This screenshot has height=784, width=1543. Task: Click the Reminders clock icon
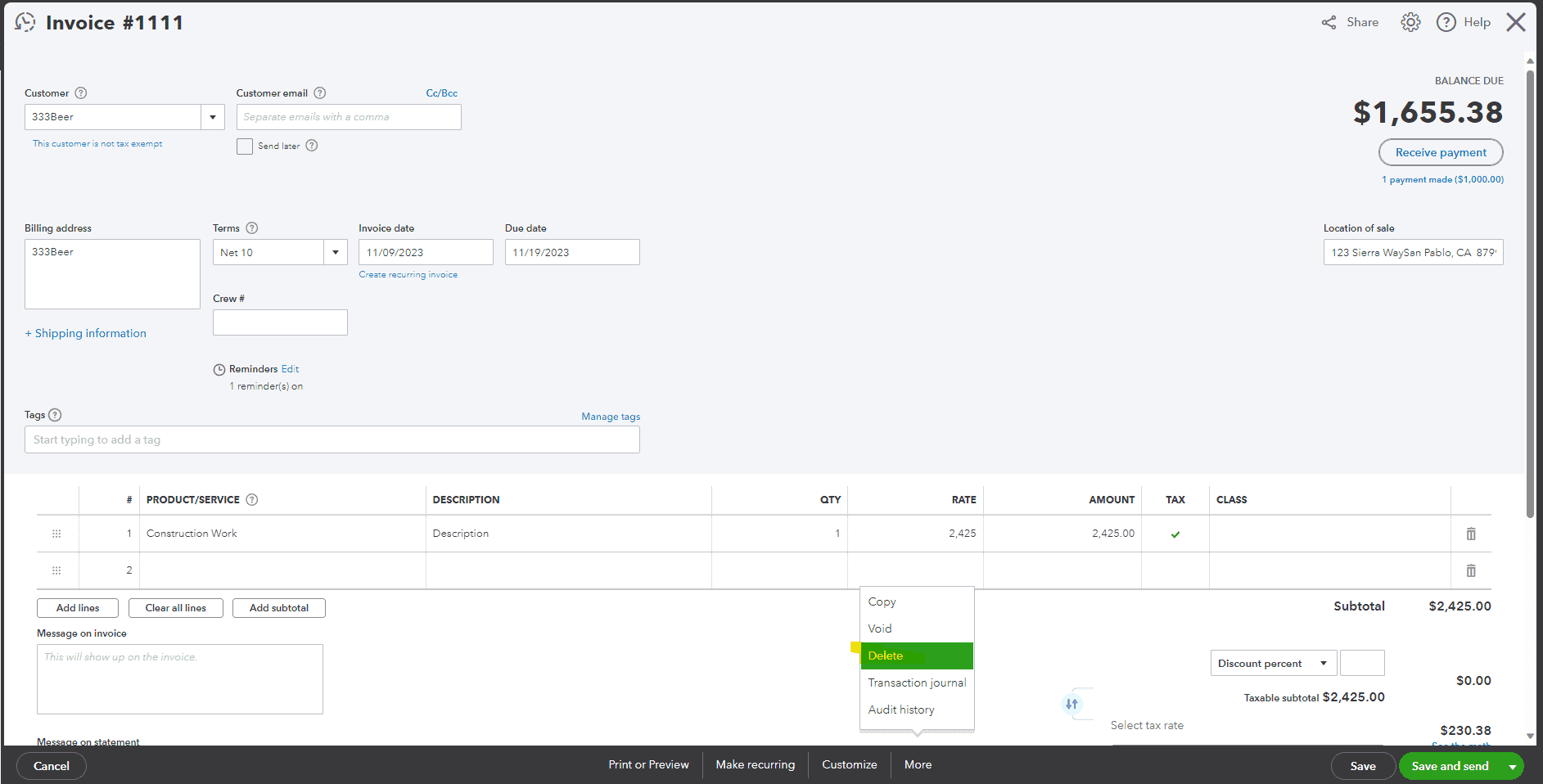point(219,369)
